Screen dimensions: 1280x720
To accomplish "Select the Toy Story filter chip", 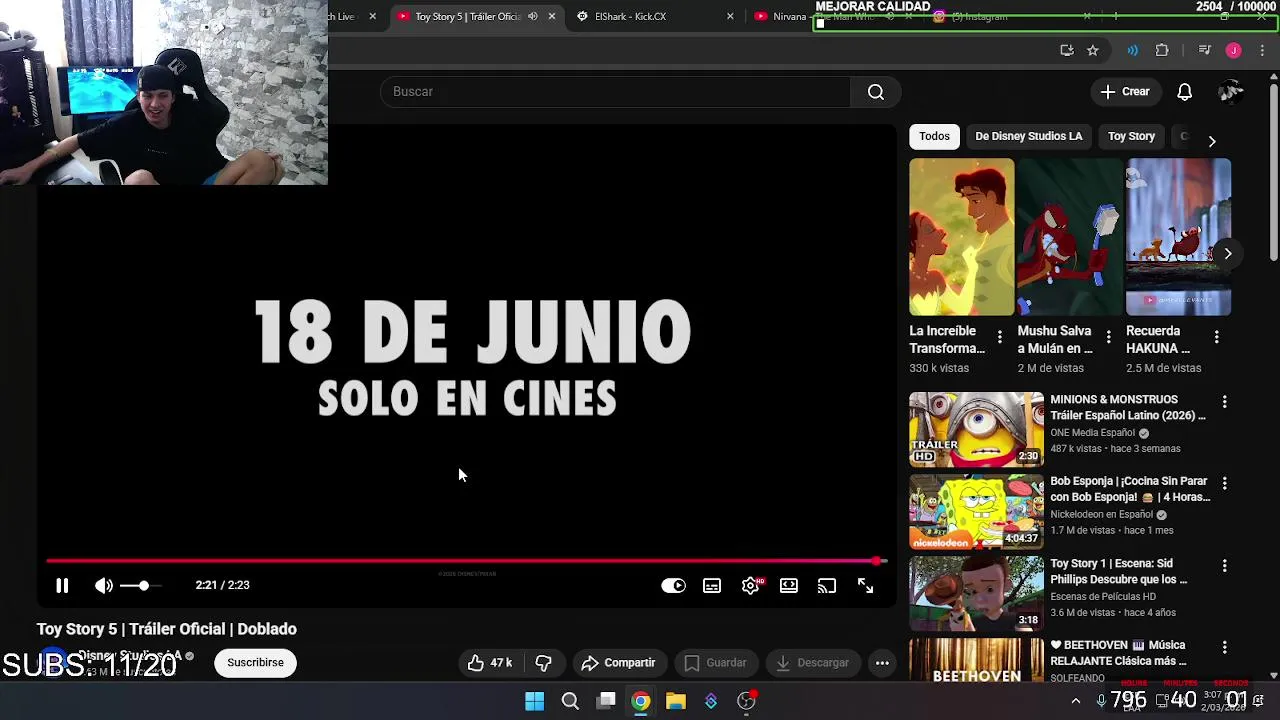I will point(1131,136).
